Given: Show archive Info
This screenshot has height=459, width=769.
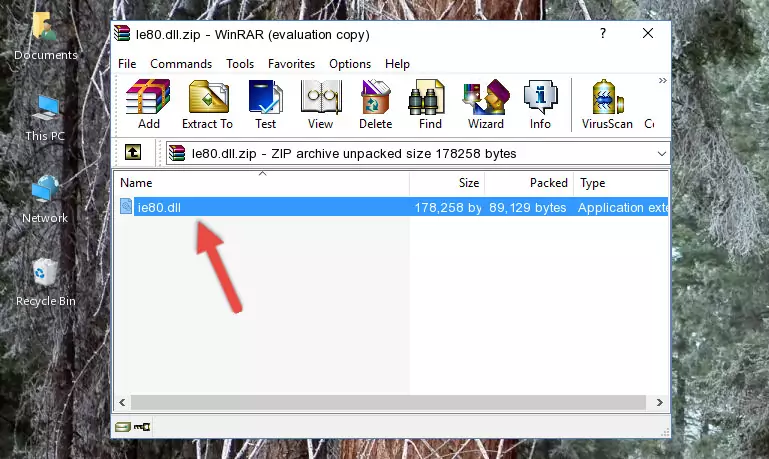Looking at the screenshot, I should click(x=540, y=104).
